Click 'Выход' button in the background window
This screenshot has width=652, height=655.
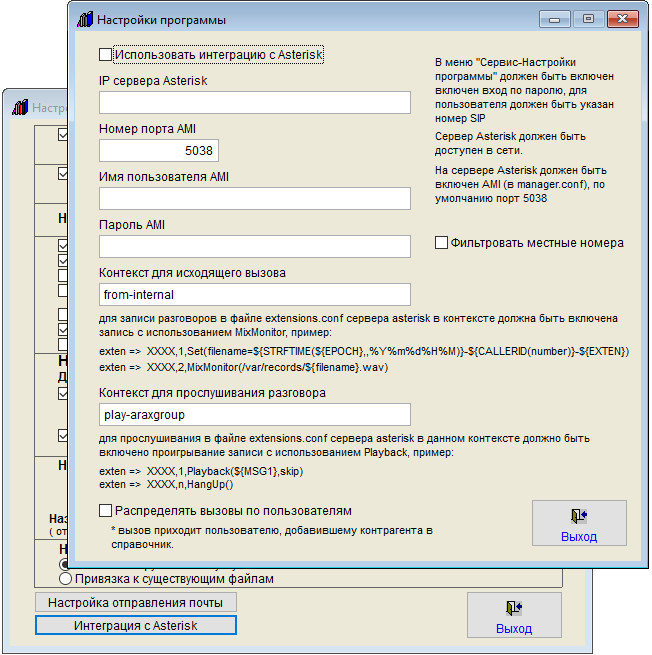[x=514, y=615]
